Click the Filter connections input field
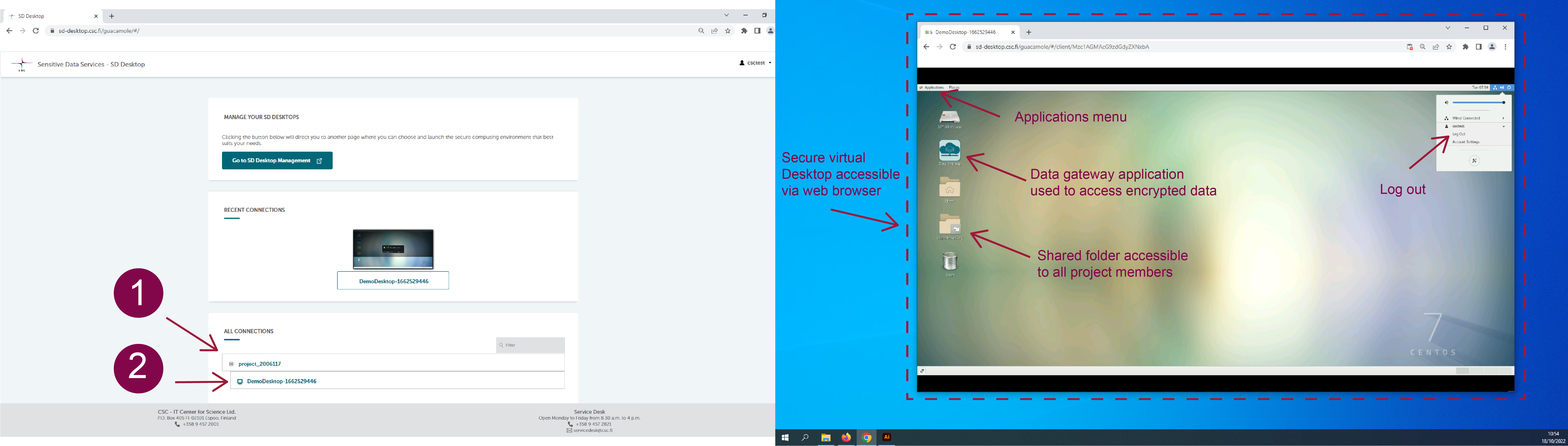Screen dimensions: 1568x446 [530, 345]
